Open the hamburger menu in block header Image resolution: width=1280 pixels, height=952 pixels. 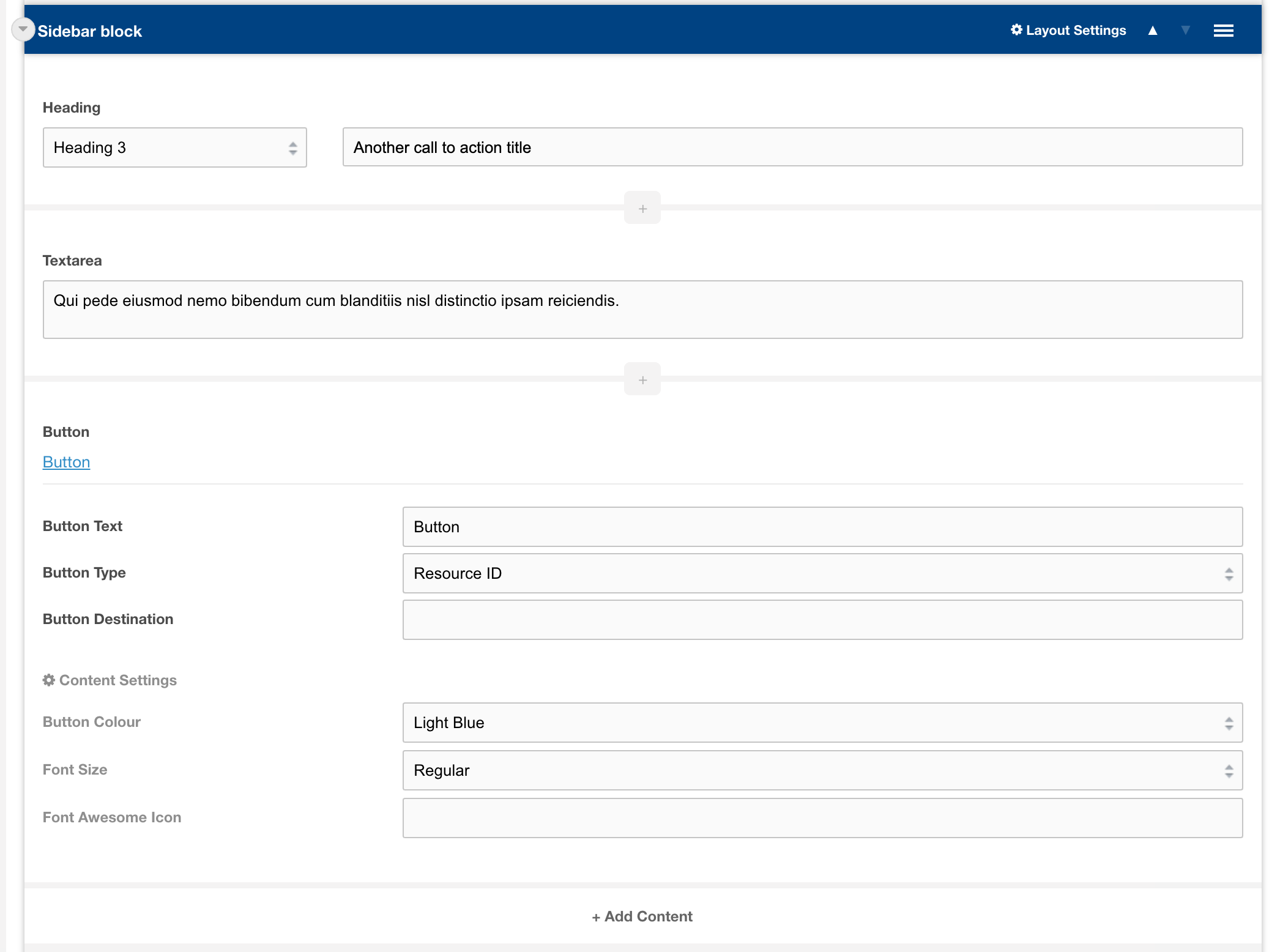pos(1224,31)
